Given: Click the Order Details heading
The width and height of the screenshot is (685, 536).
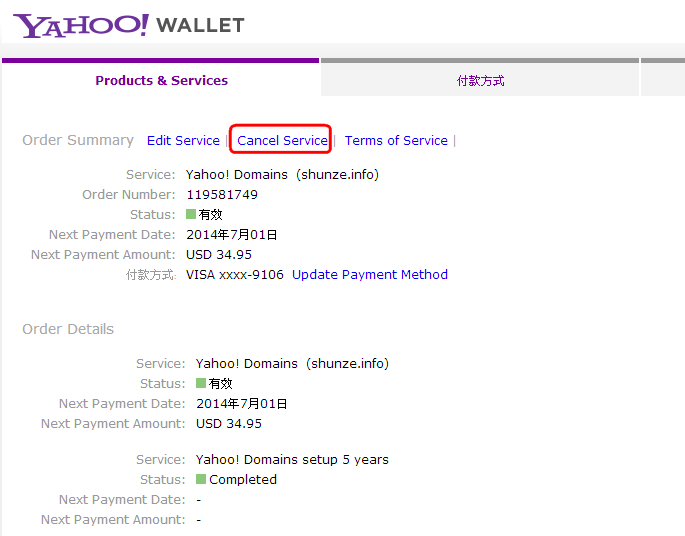Looking at the screenshot, I should click(68, 329).
